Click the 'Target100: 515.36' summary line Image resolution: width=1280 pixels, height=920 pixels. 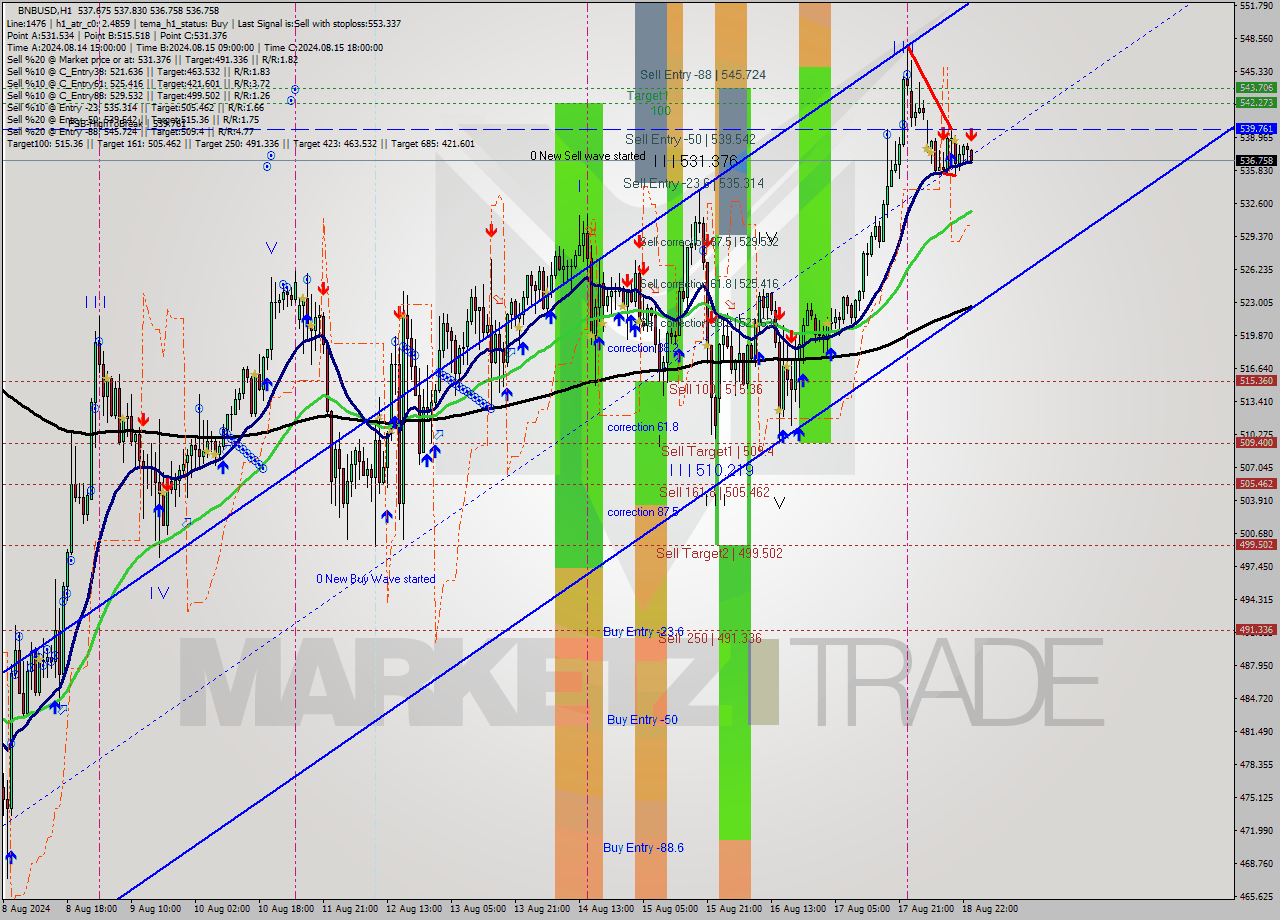(240, 143)
